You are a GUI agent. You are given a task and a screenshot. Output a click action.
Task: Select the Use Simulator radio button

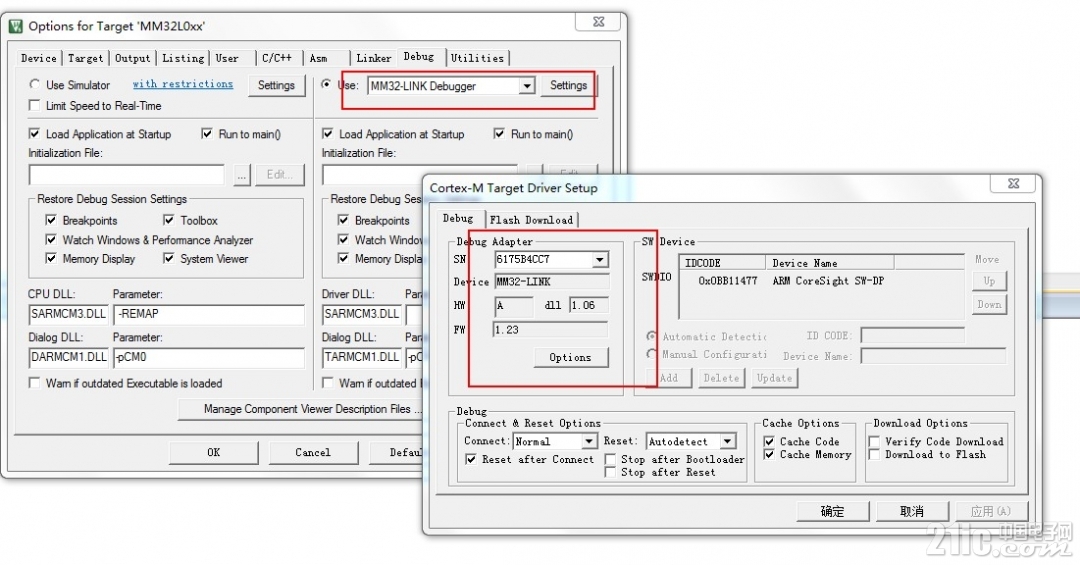[x=34, y=84]
